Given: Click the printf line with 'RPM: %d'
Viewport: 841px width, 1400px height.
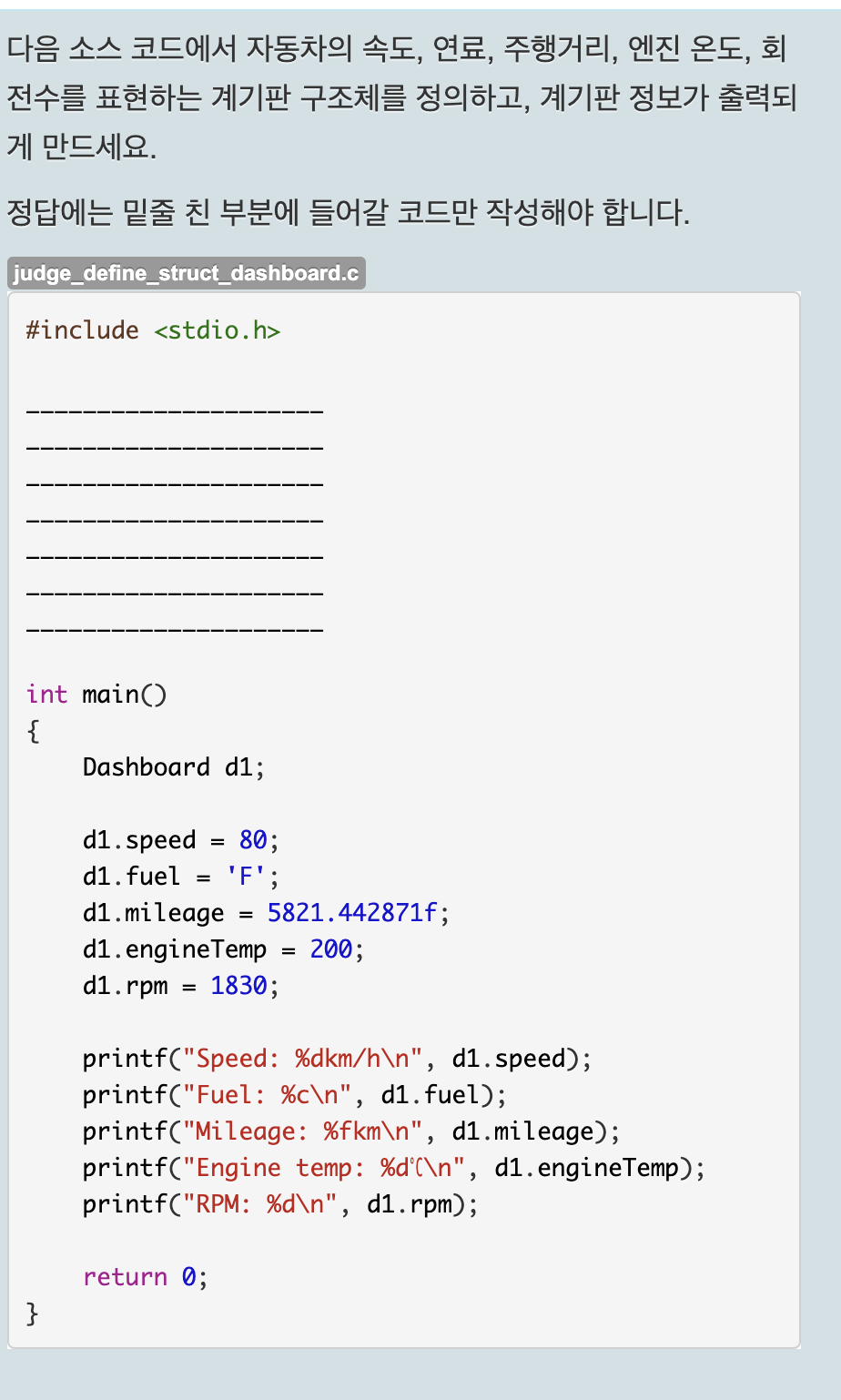Looking at the screenshot, I should coord(280,1204).
